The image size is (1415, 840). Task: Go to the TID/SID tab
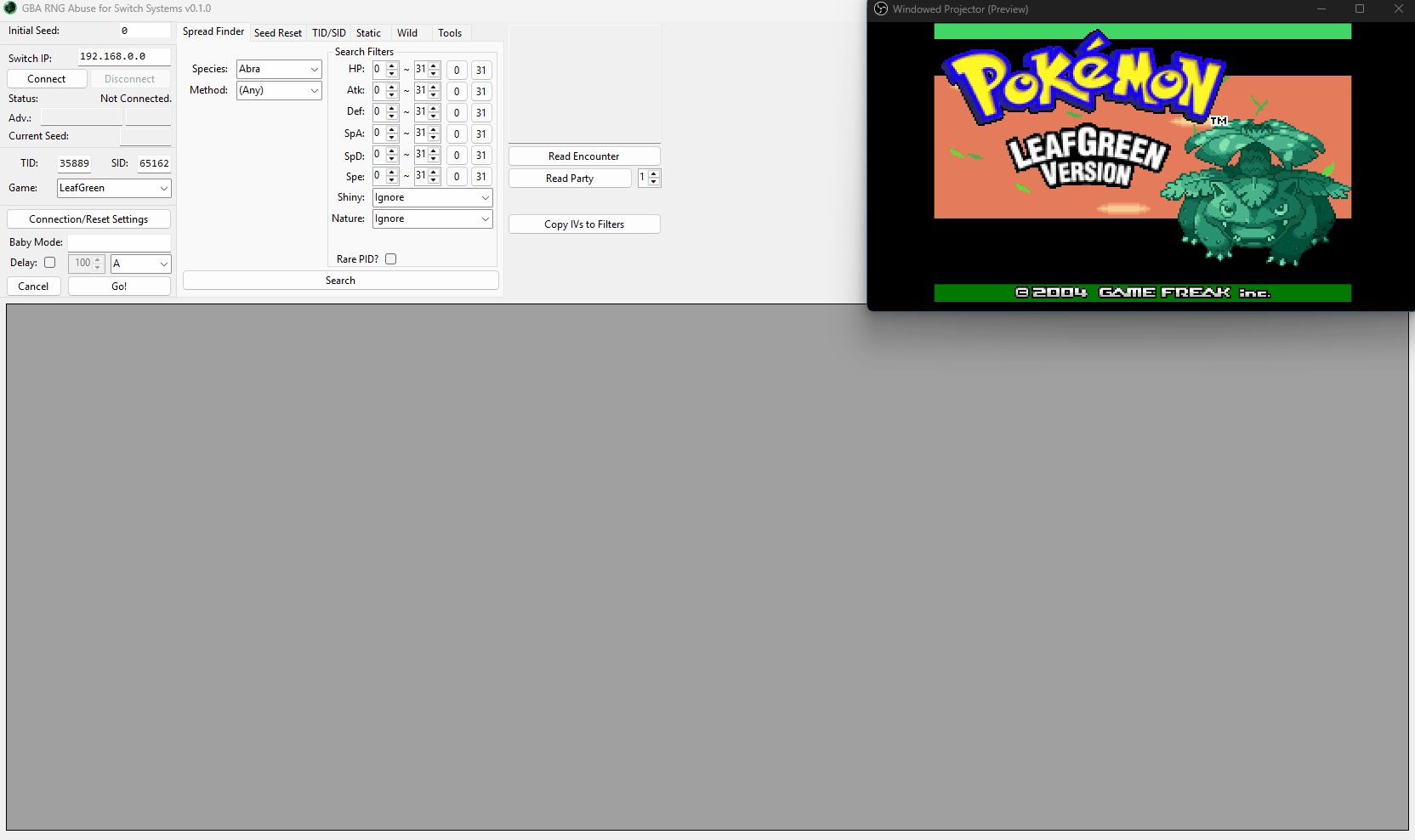tap(329, 33)
